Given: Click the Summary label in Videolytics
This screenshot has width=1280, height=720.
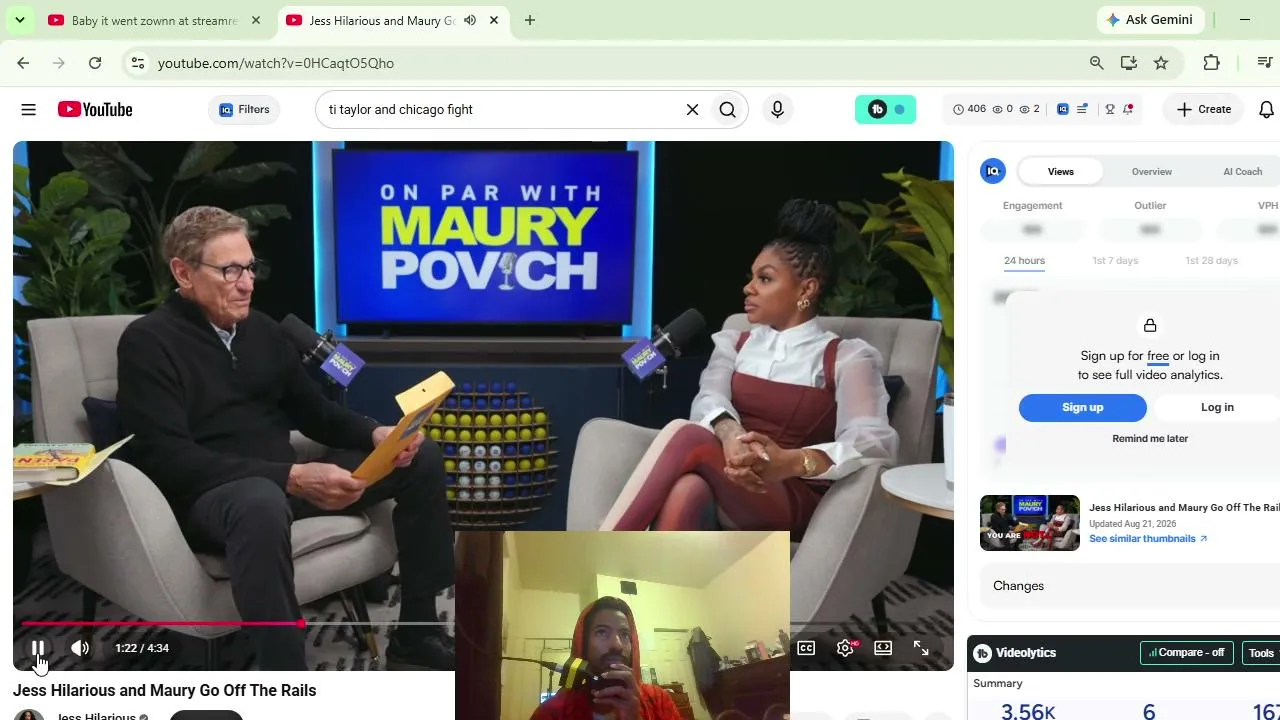Looking at the screenshot, I should coord(998,684).
